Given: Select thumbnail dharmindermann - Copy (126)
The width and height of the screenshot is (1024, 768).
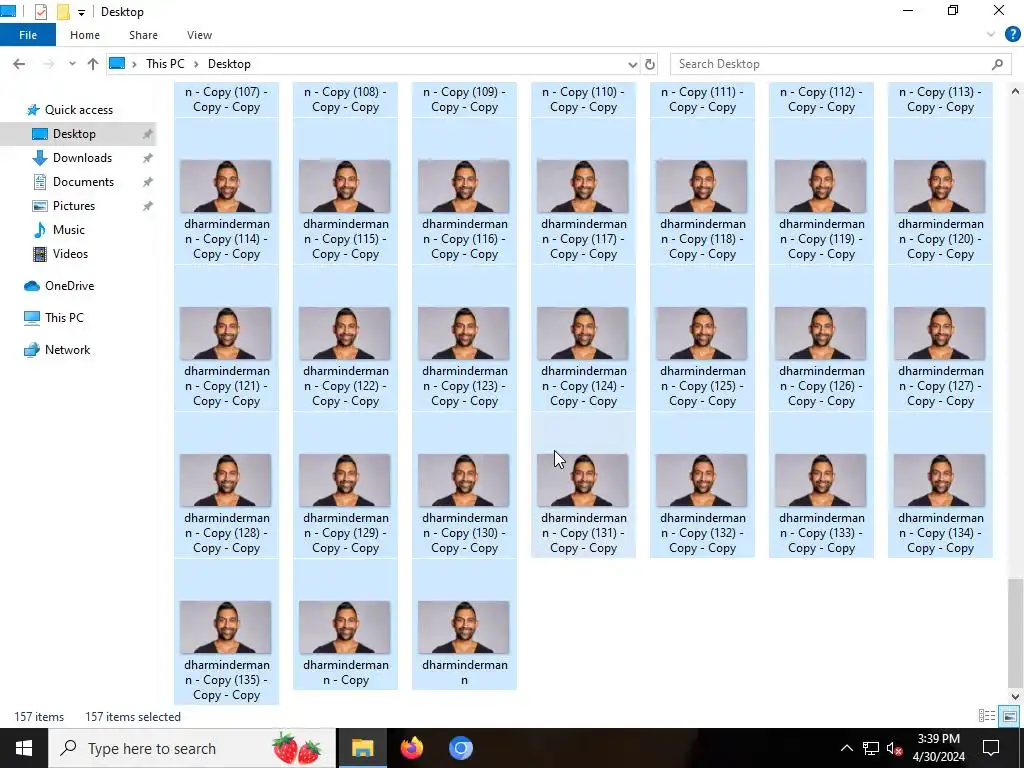Looking at the screenshot, I should tap(821, 333).
